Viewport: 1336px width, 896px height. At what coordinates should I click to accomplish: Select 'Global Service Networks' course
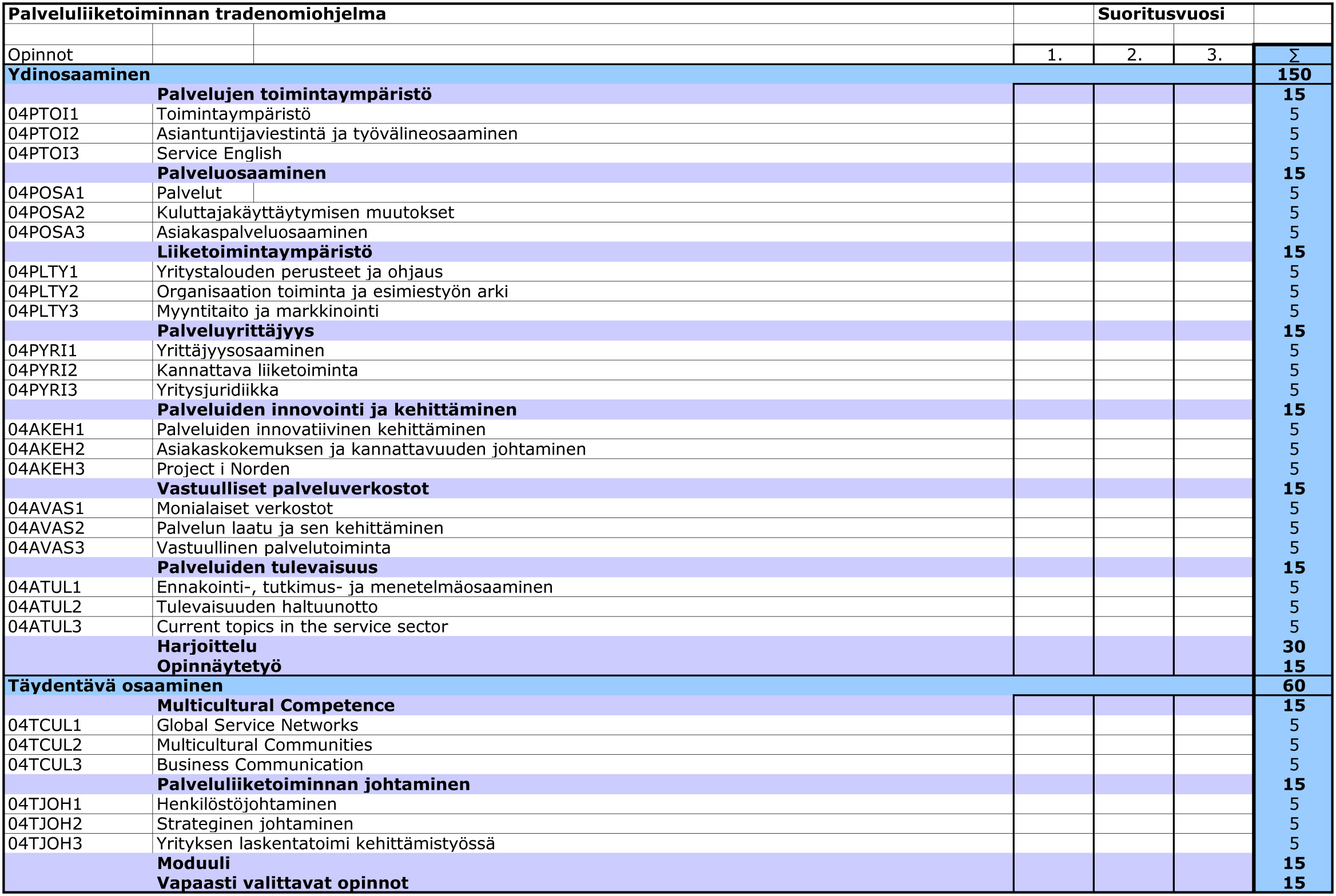click(x=257, y=726)
